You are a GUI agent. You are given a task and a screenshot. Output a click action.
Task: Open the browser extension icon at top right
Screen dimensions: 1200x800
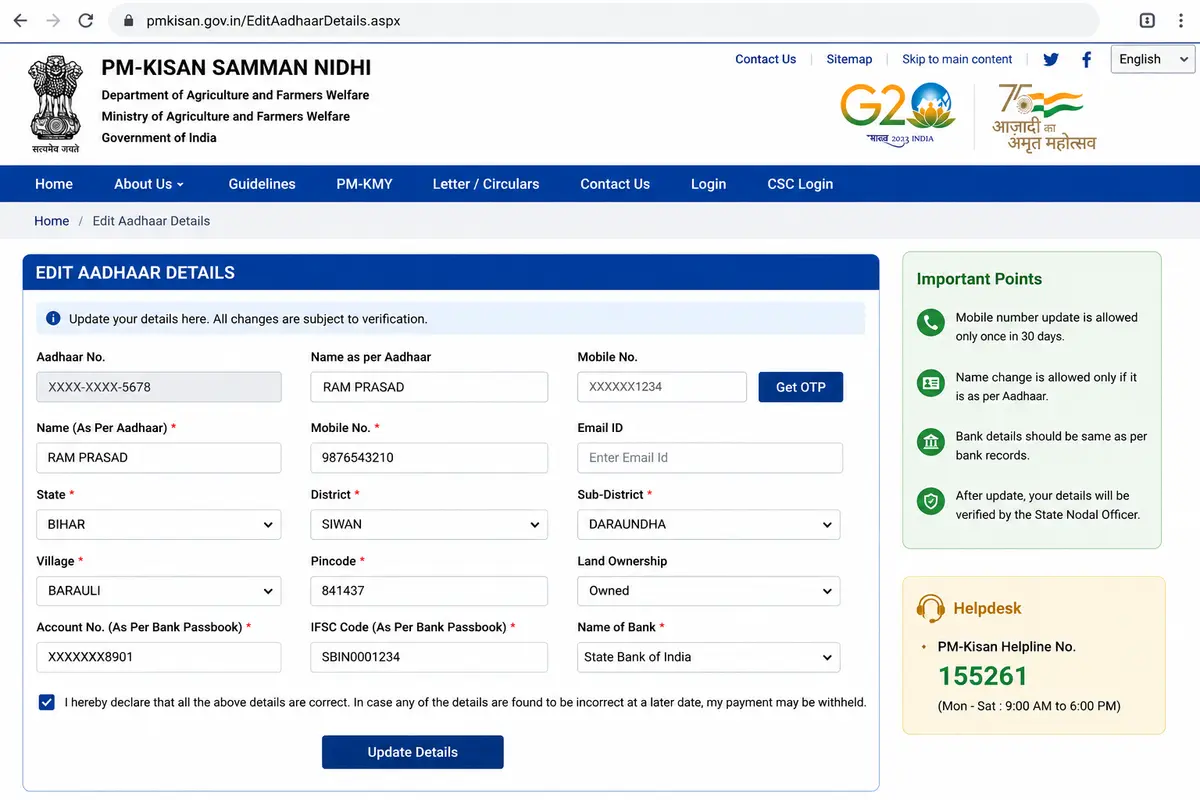pyautogui.click(x=1148, y=20)
